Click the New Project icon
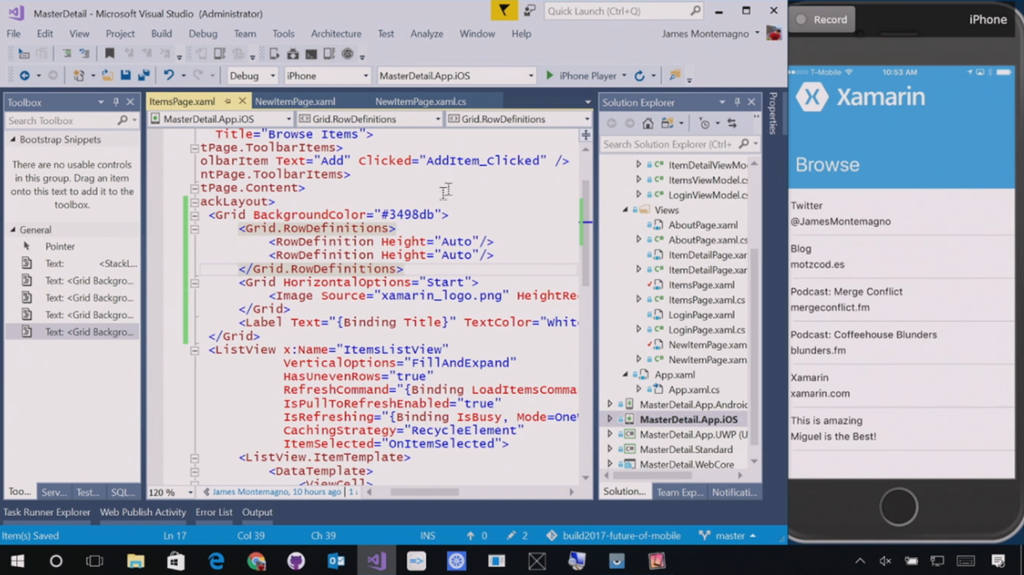Screen dimensions: 1024x575 [x=78, y=76]
